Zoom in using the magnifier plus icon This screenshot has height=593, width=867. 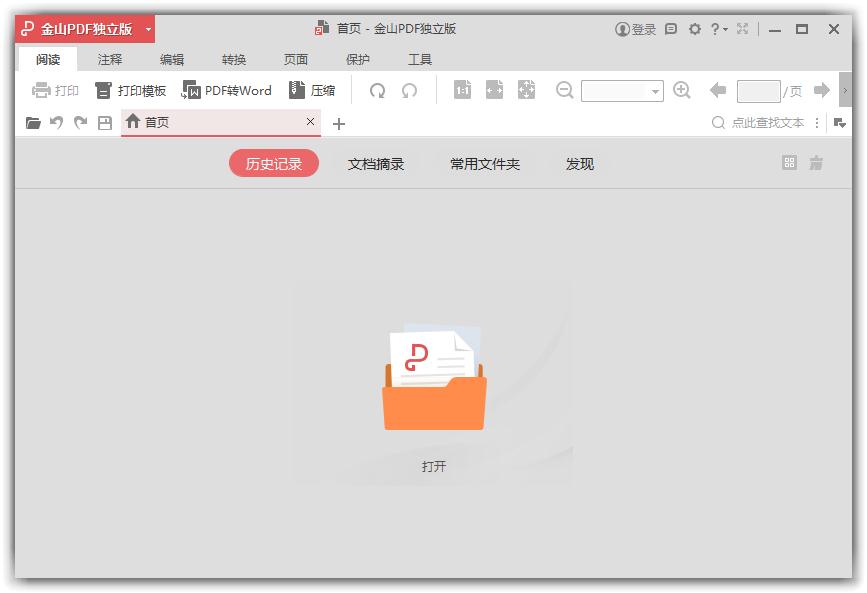(x=681, y=90)
